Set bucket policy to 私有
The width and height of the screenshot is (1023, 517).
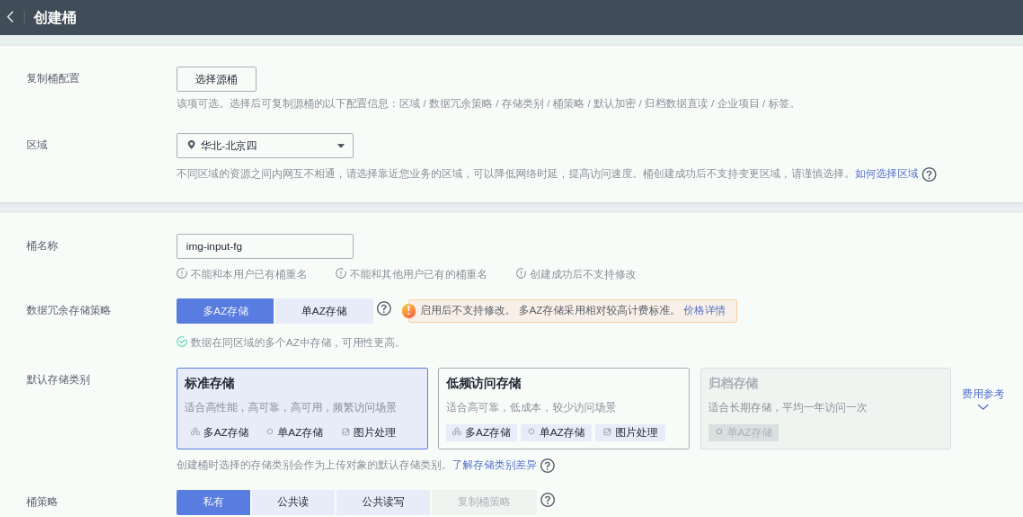coord(213,502)
